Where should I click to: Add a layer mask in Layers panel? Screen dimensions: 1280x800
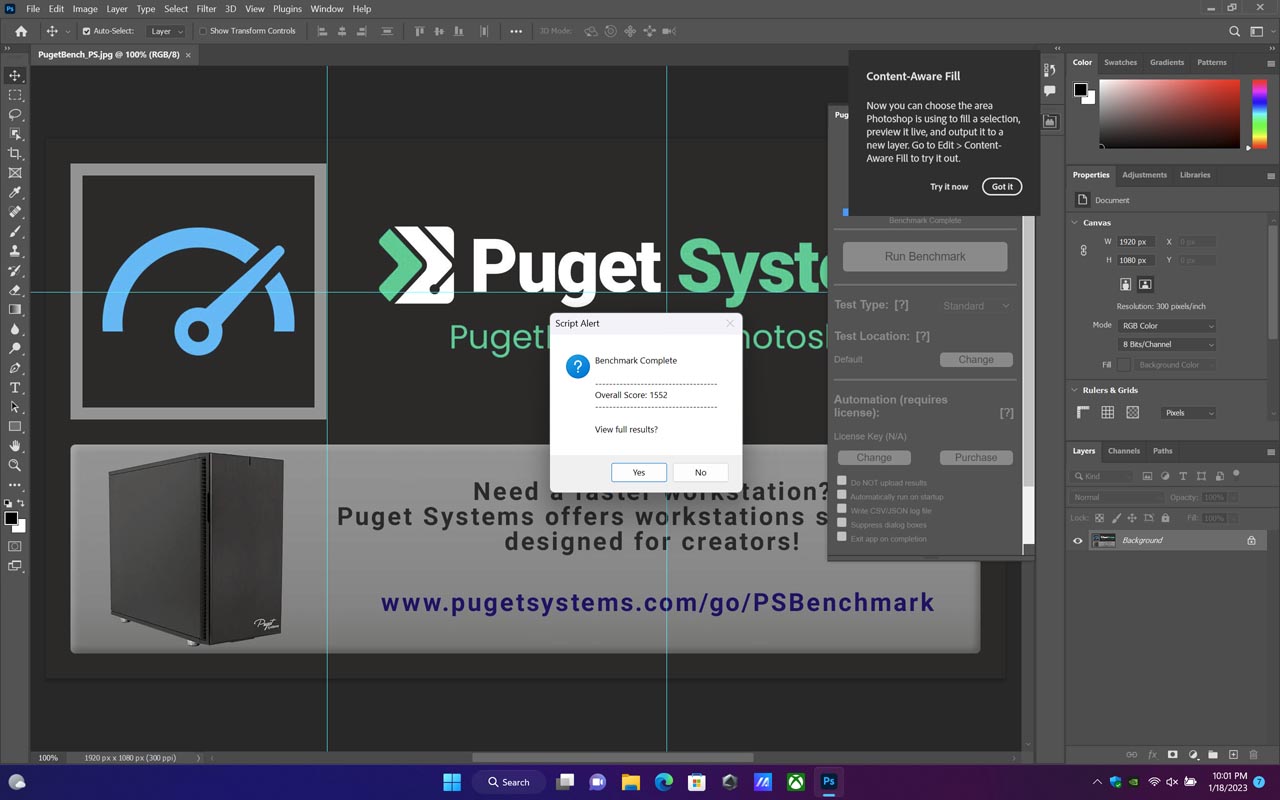point(1172,754)
